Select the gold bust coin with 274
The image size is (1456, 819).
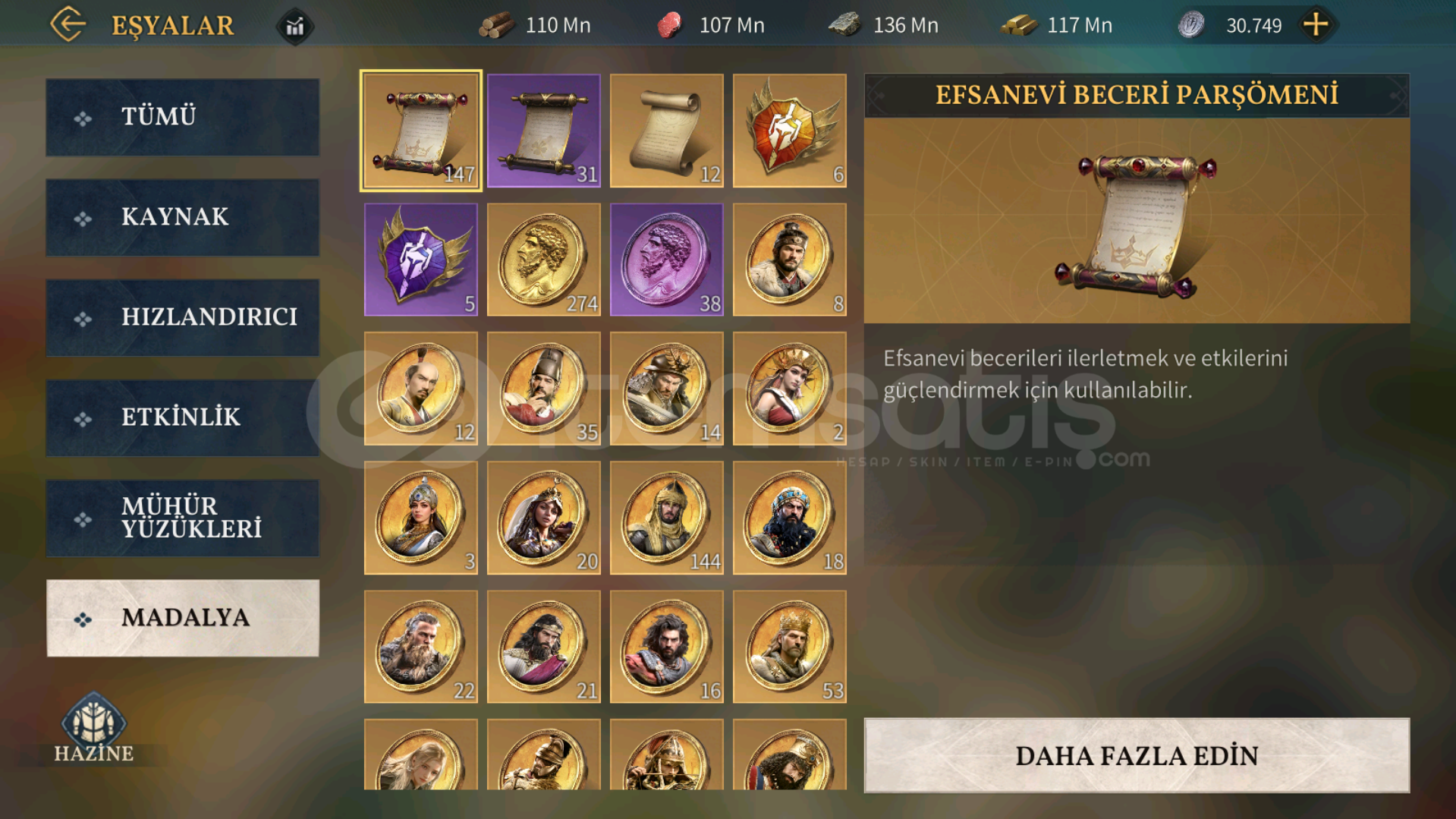point(543,260)
